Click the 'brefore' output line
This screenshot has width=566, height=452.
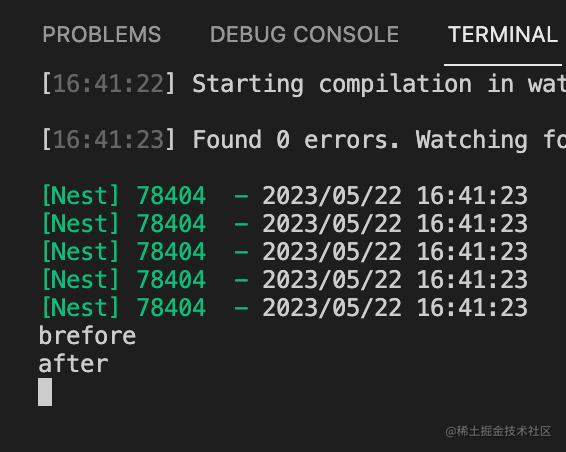pos(87,335)
